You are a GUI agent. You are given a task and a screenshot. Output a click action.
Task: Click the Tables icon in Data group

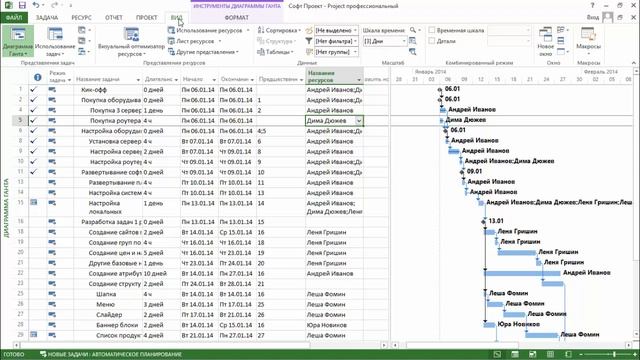tap(261, 52)
